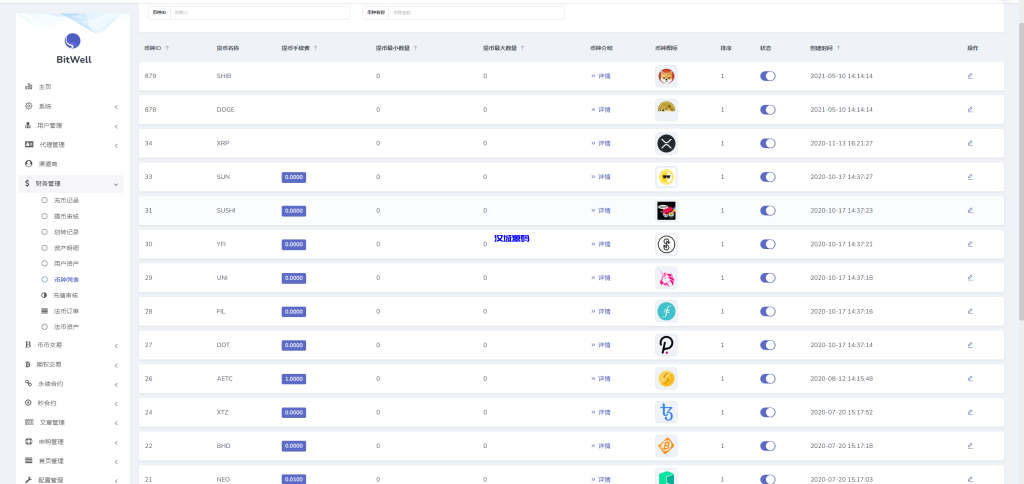Open the 详情 link for the YFI row
Image resolution: width=1024 pixels, height=484 pixels.
coord(603,244)
